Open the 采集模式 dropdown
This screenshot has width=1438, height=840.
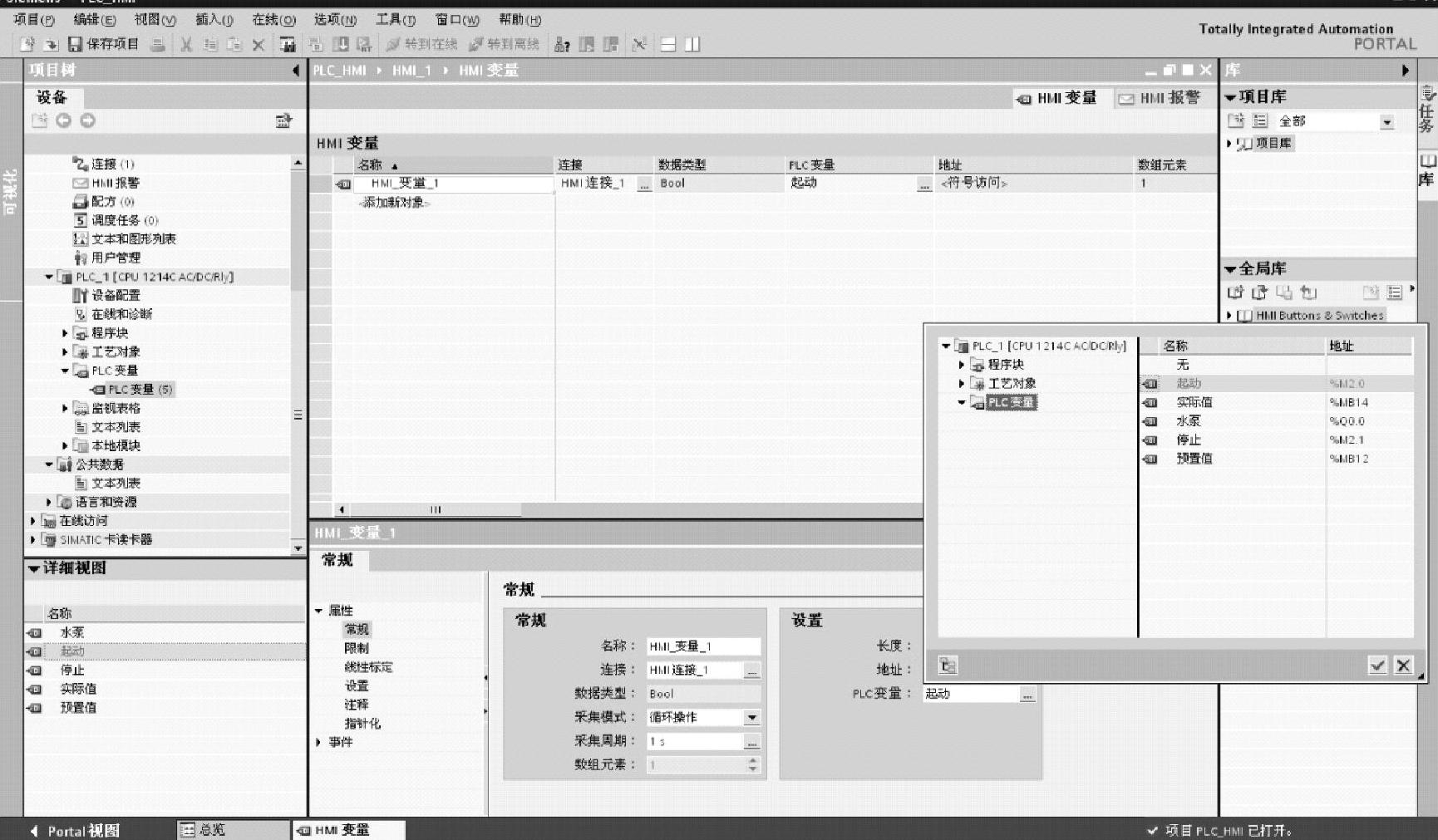(751, 717)
